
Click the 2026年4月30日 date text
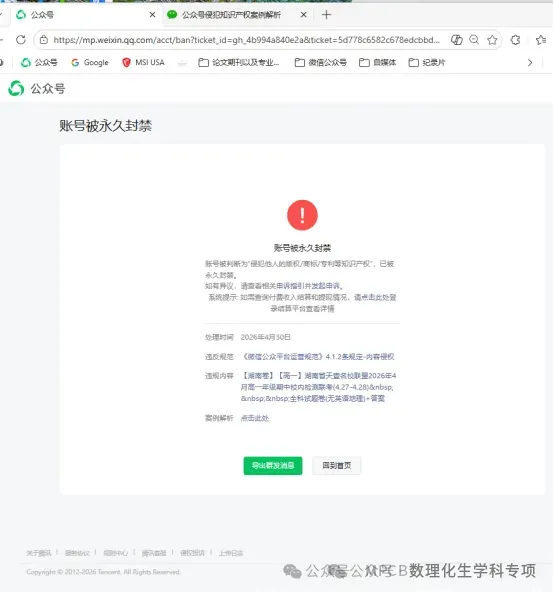266,337
